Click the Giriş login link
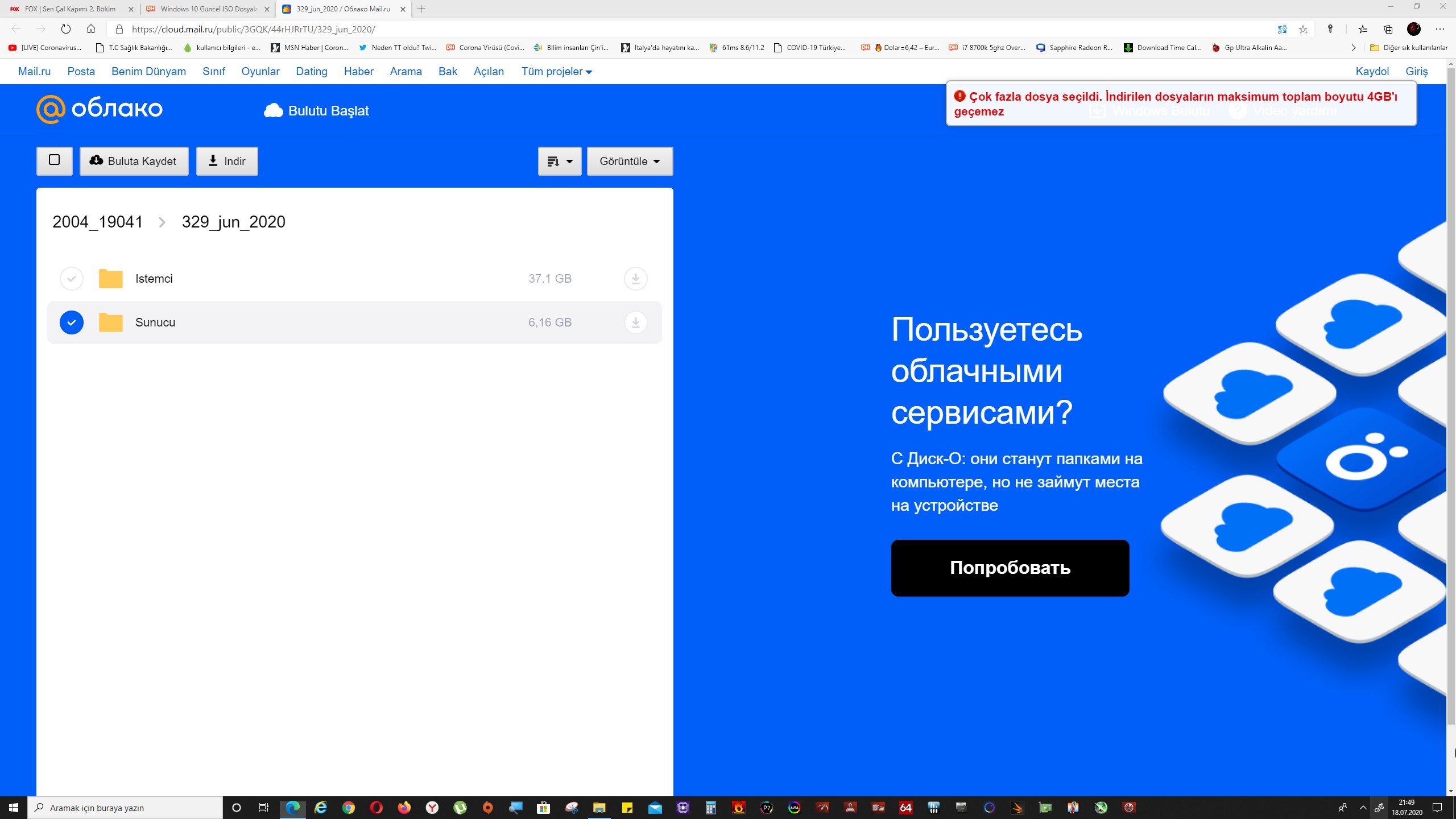The image size is (1456, 819). [x=1416, y=72]
